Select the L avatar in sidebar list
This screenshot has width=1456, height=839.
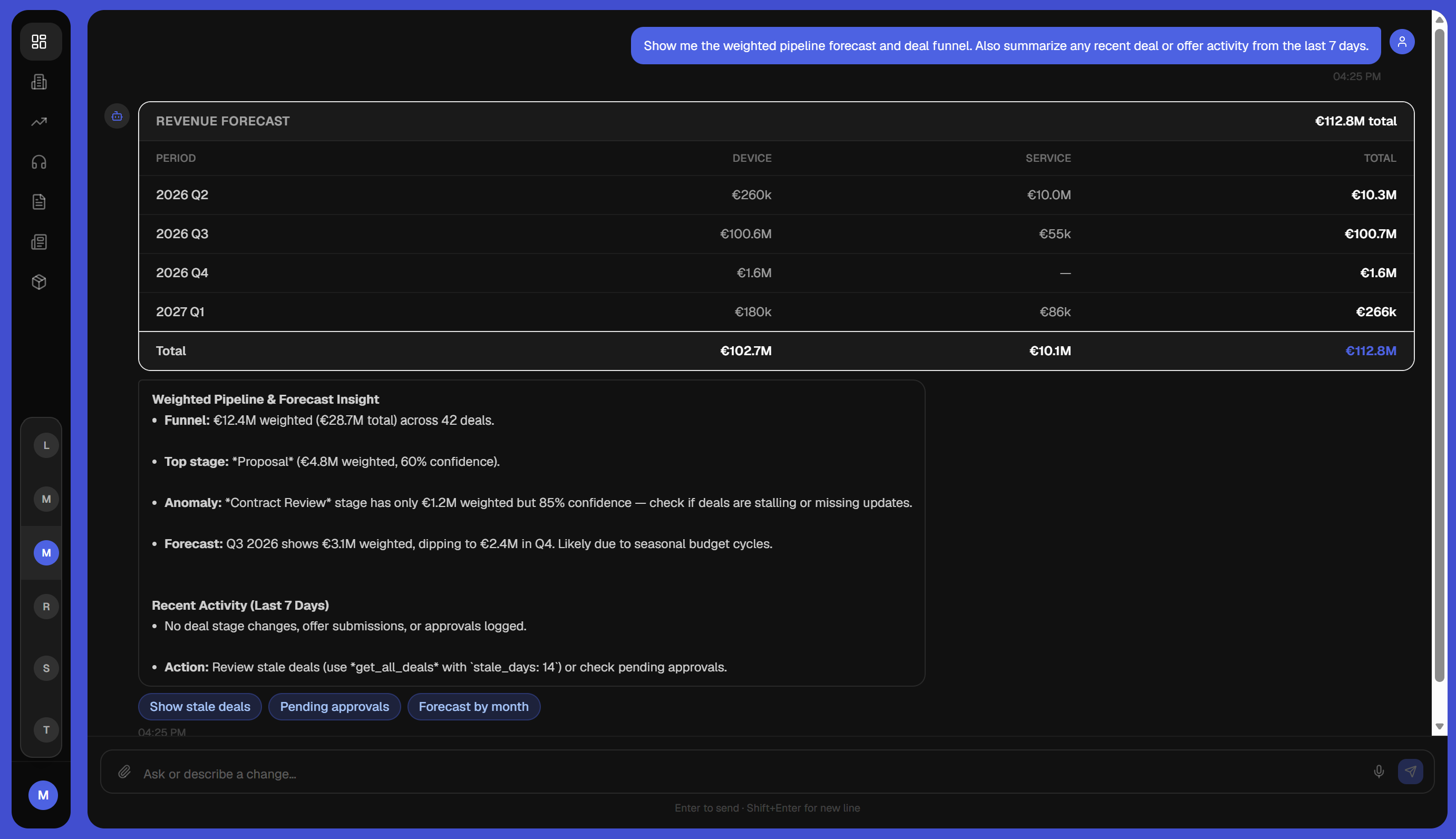tap(46, 445)
